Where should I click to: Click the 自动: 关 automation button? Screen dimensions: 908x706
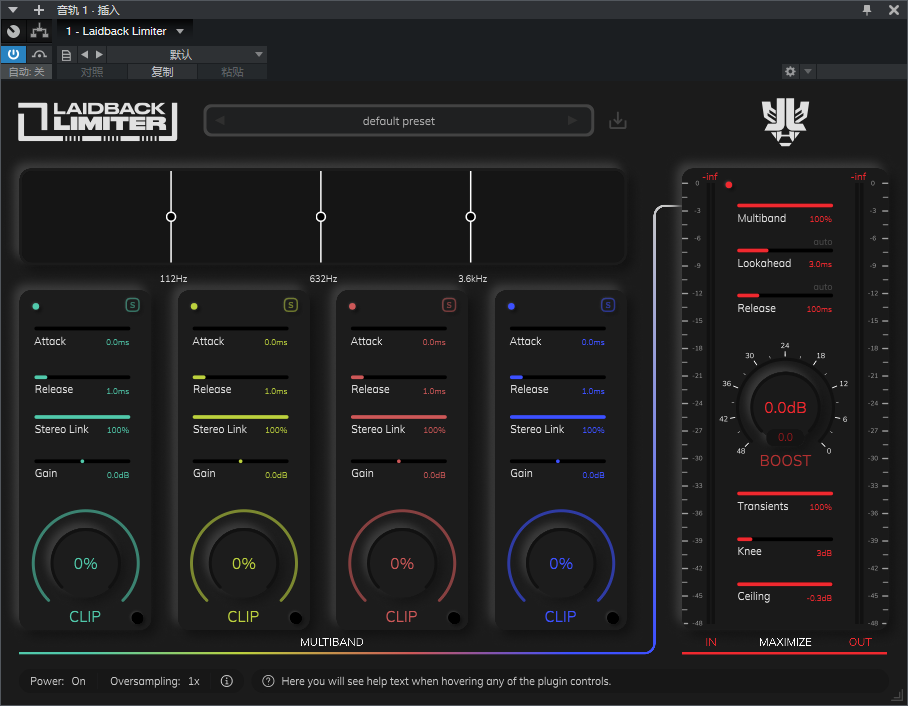27,72
